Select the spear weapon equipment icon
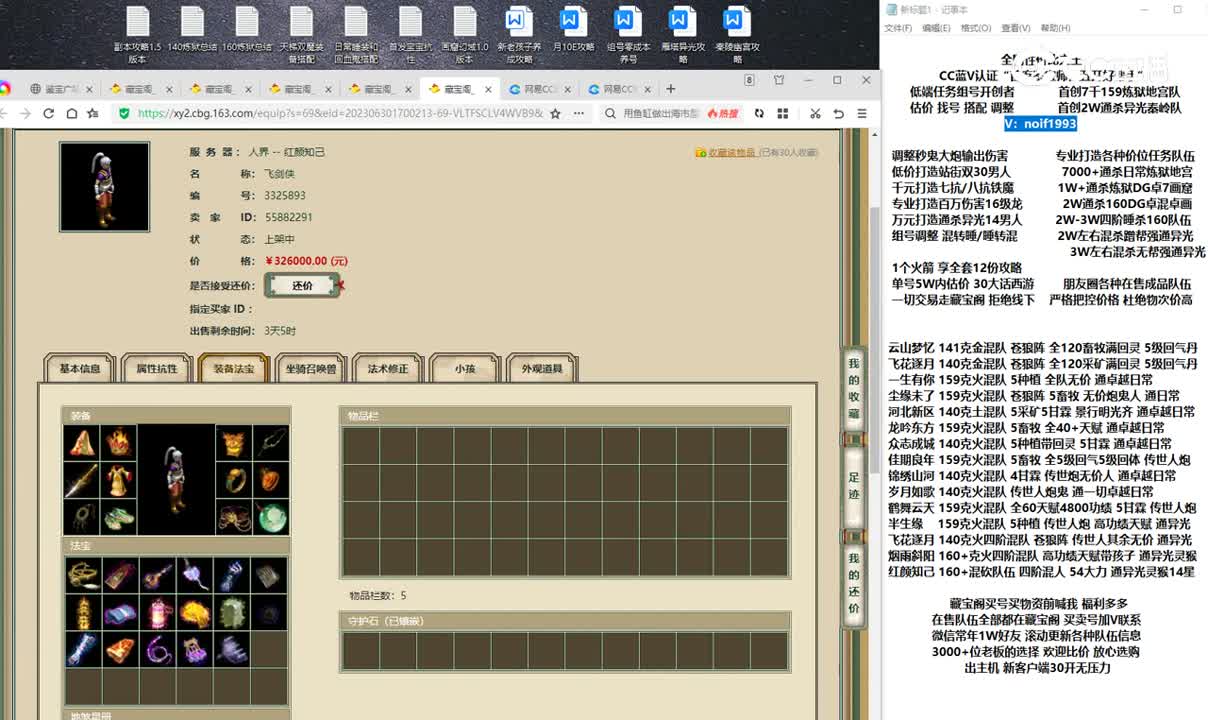The height and width of the screenshot is (720, 1208). [x=82, y=480]
